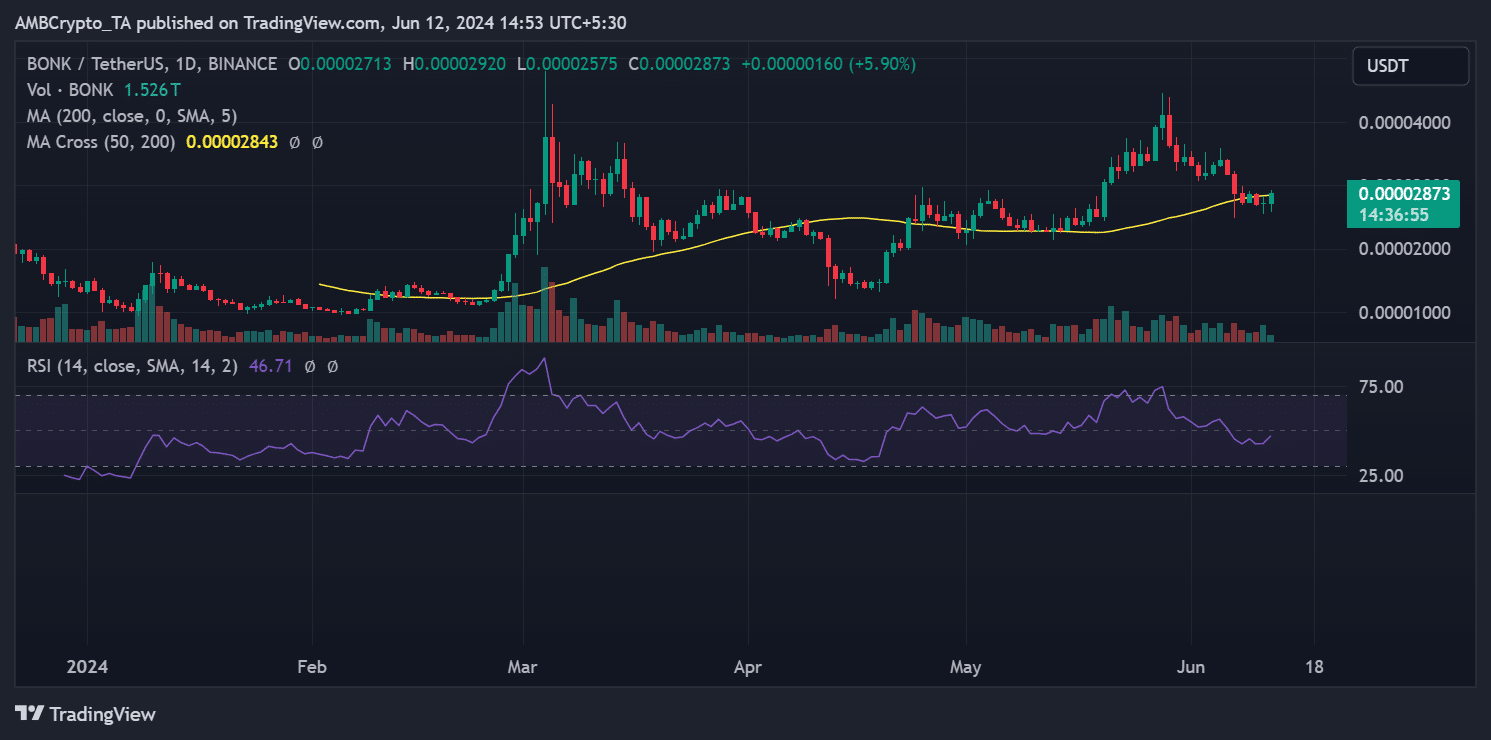This screenshot has width=1491, height=740.
Task: Click the 75.00 RSI axis label
Action: 1383,387
